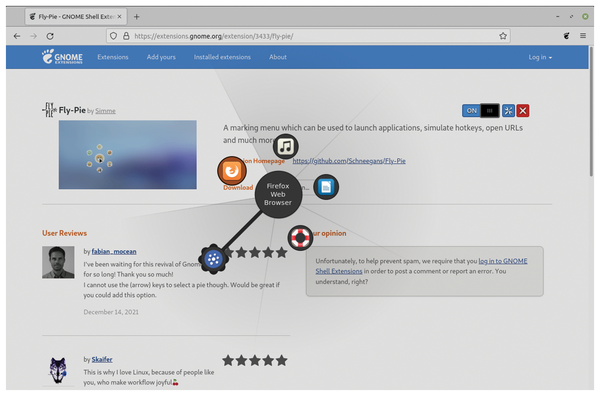Viewport: 600px width, 396px height.
Task: Select the blue flower-shaped pie item
Action: pos(214,259)
